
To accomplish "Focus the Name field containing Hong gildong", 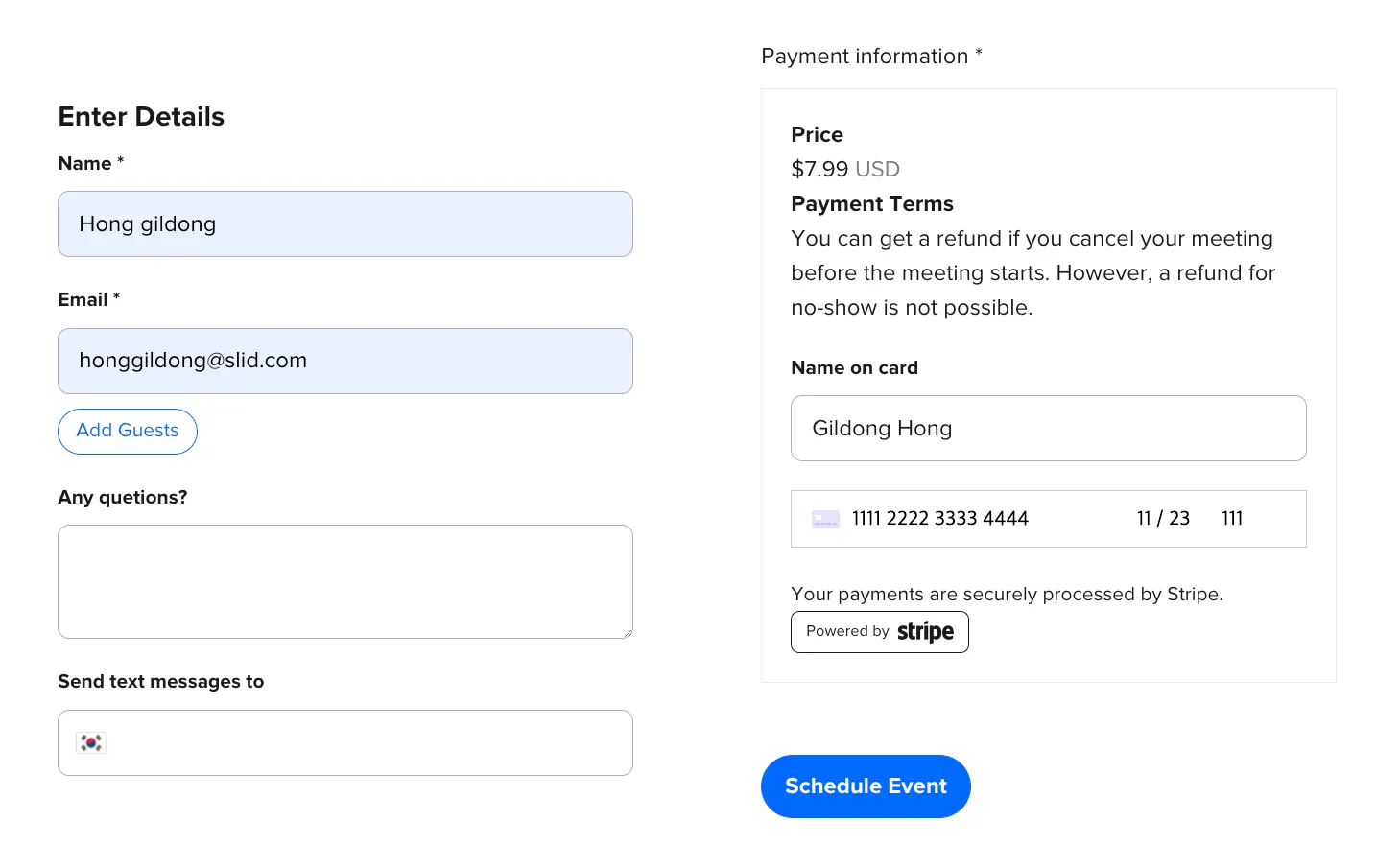I will click(x=345, y=224).
